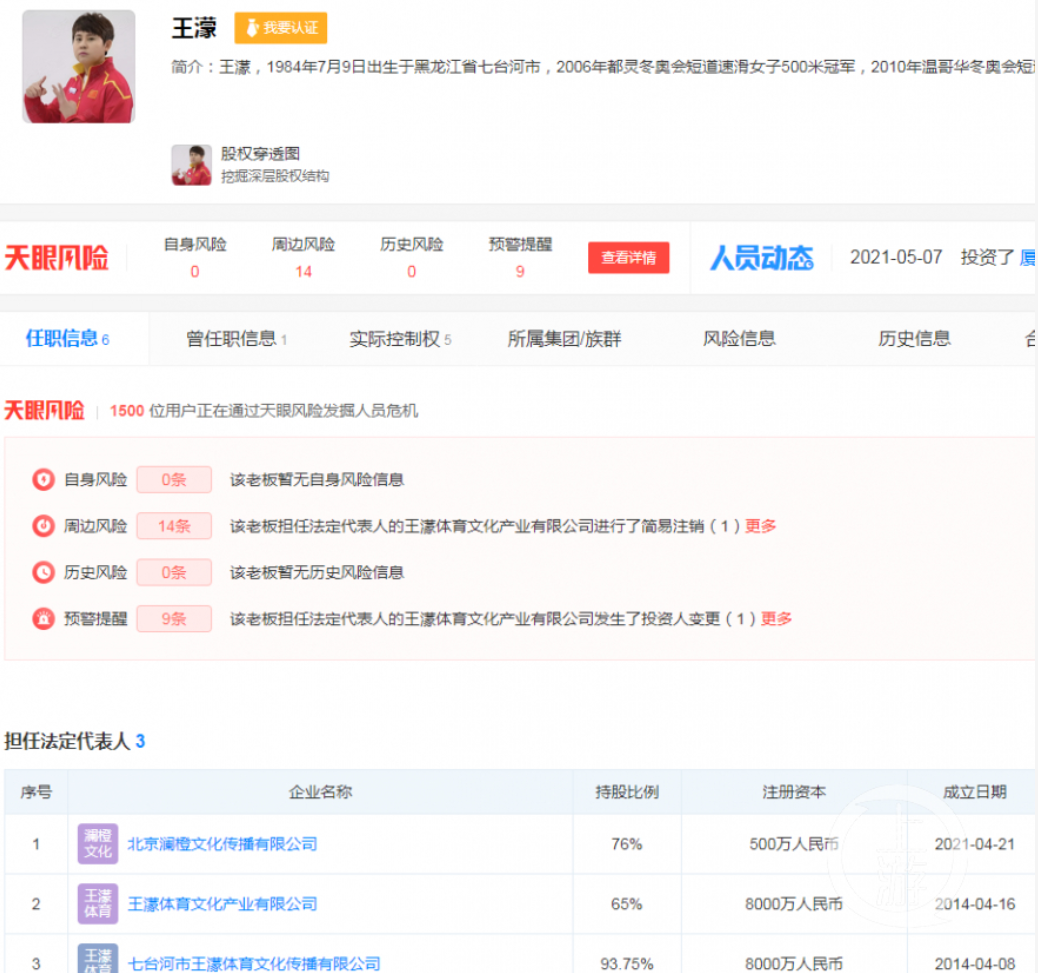The image size is (1038, 973).
Task: Switch to the 曾任职信息 tab
Action: click(236, 339)
